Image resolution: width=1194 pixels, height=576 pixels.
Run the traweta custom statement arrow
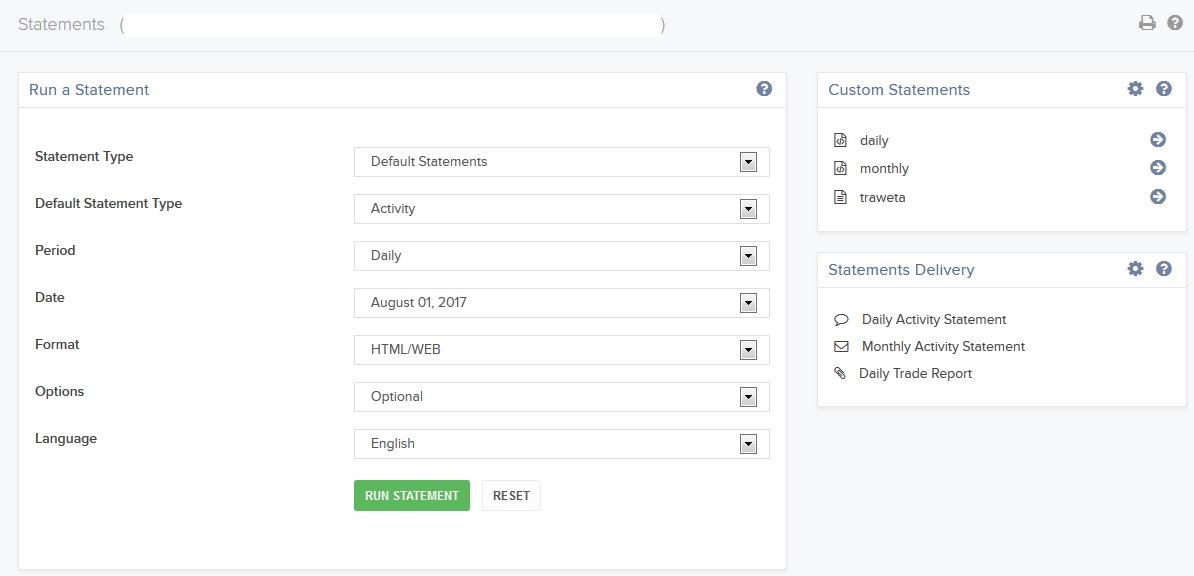(x=1158, y=197)
